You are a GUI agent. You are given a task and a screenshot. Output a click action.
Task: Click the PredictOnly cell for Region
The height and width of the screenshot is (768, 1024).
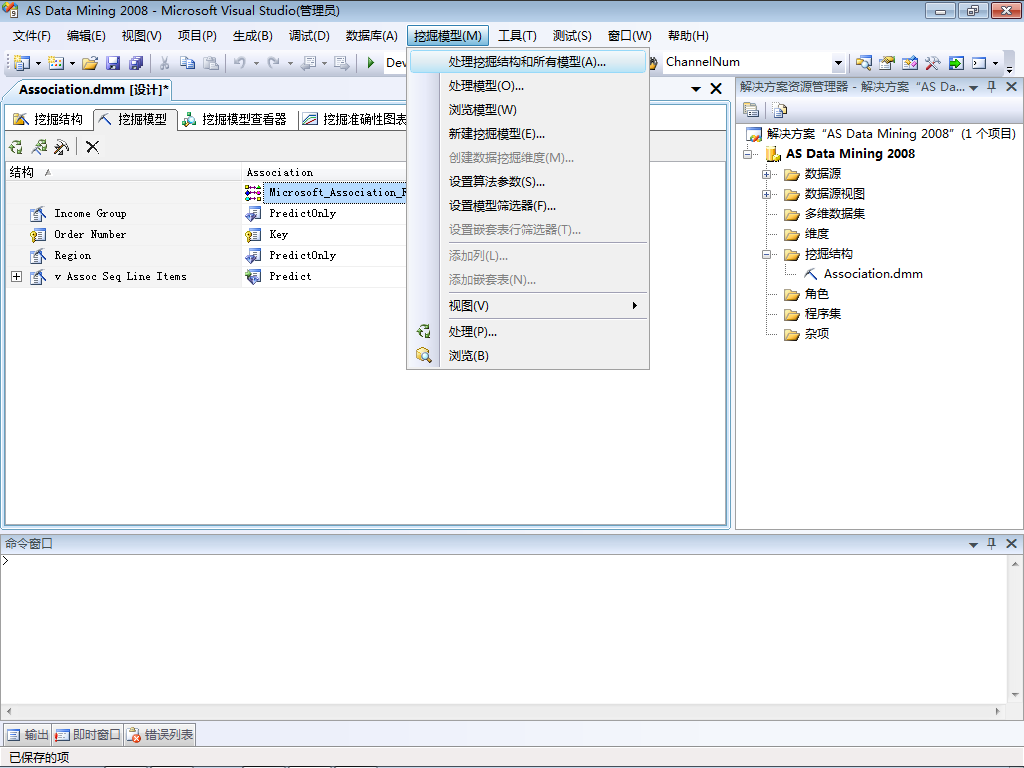point(325,255)
